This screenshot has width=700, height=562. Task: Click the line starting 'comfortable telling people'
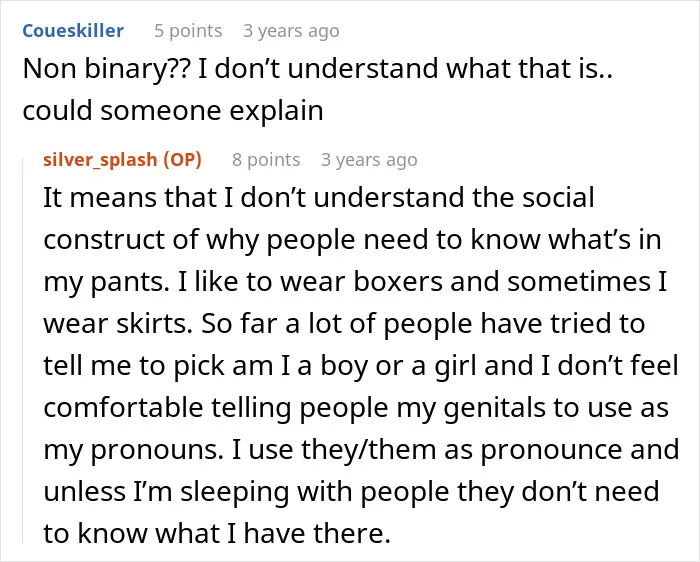point(356,408)
